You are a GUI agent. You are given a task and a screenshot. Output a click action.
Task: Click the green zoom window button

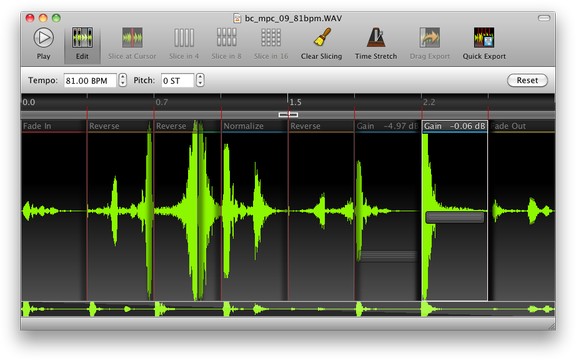[56, 18]
